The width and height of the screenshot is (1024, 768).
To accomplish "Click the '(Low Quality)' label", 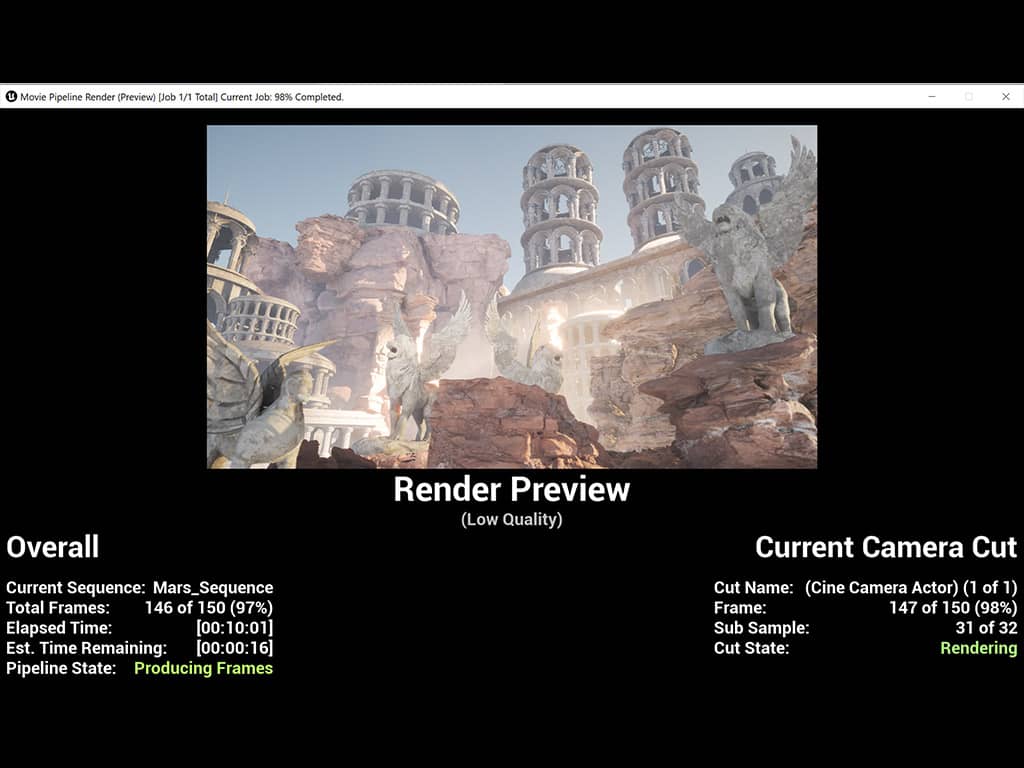I will pyautogui.click(x=512, y=520).
